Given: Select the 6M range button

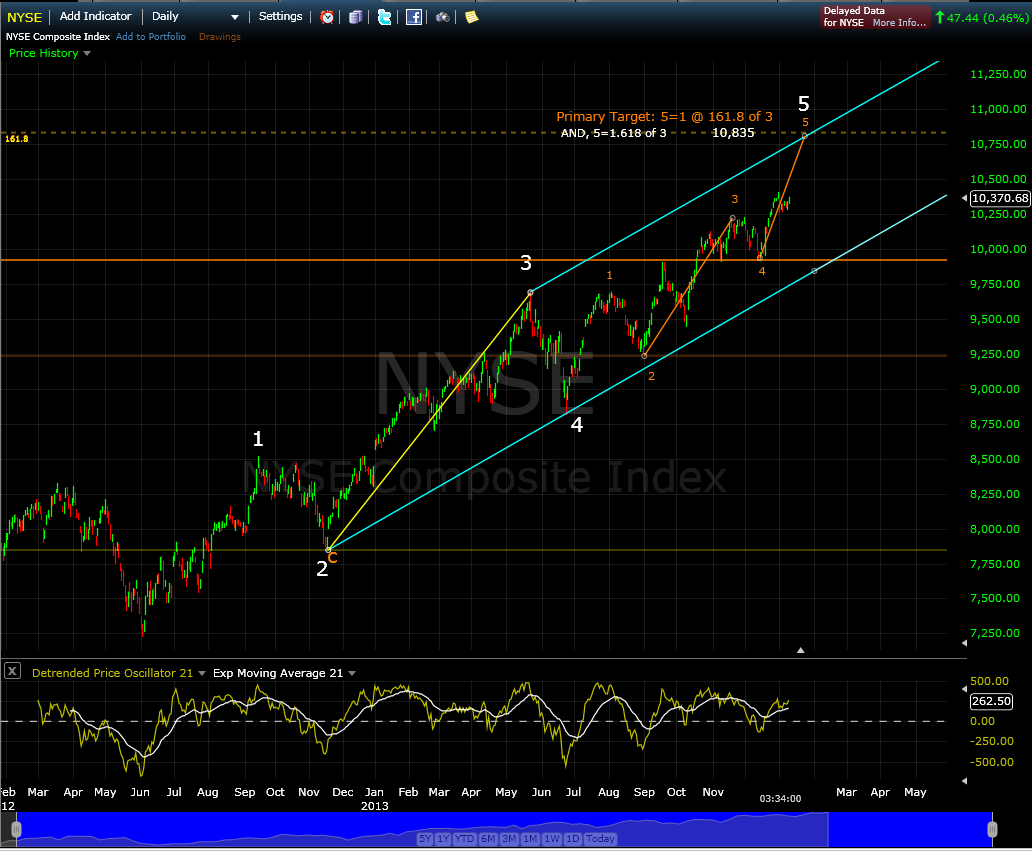Looking at the screenshot, I should [488, 838].
